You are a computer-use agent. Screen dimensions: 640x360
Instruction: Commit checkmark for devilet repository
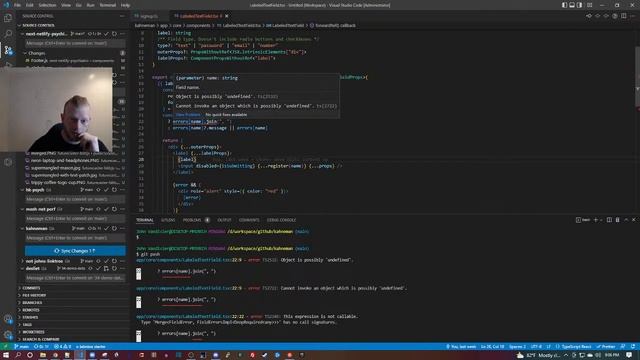tap(98, 269)
